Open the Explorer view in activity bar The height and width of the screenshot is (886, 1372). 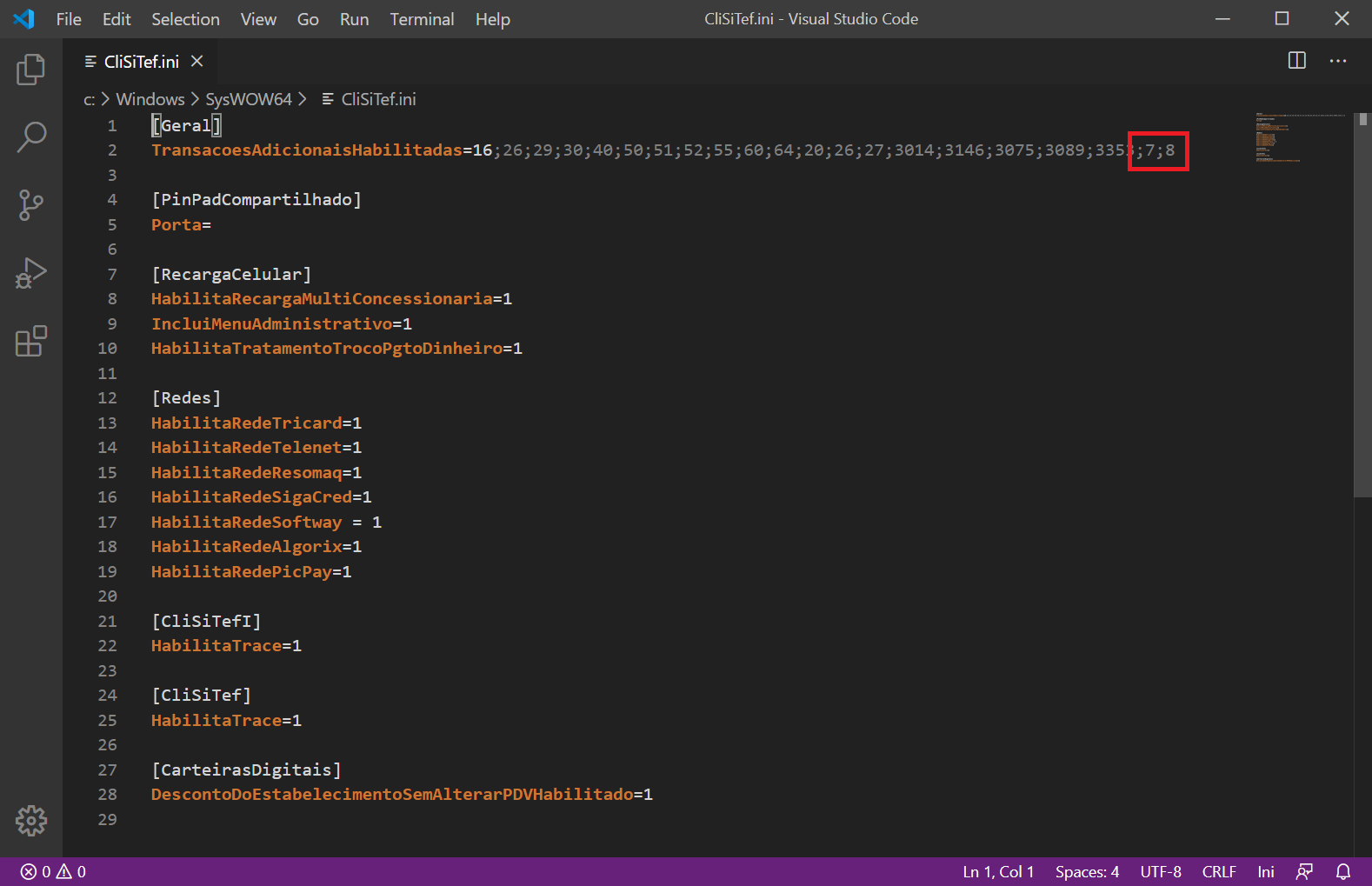point(31,70)
